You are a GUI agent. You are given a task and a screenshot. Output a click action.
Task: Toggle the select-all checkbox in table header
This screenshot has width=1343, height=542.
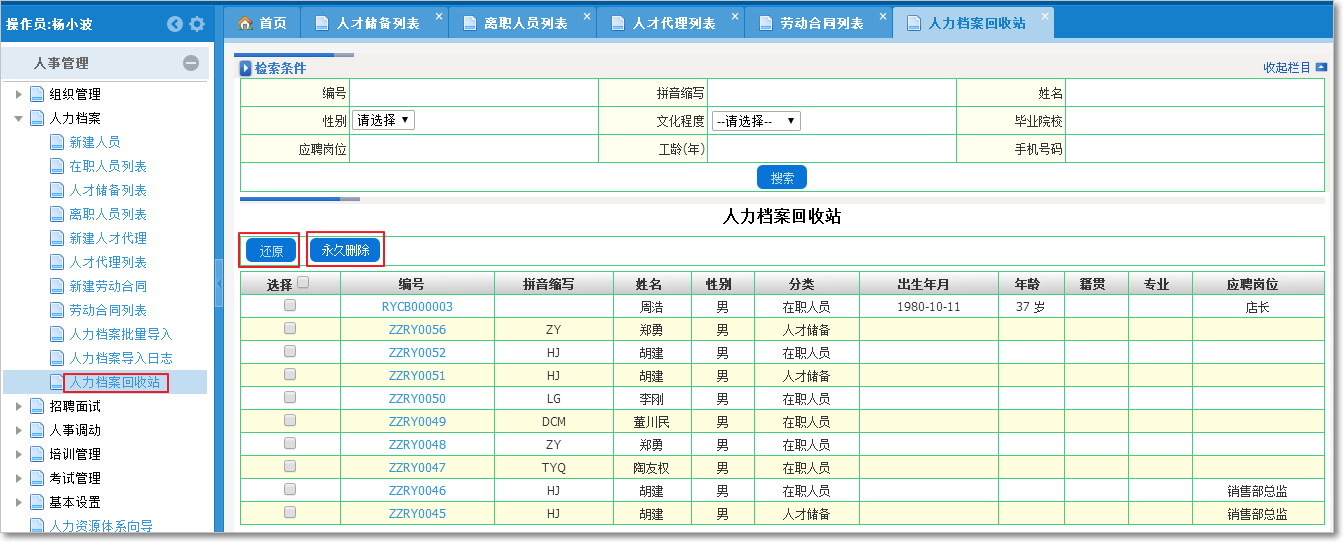[303, 283]
